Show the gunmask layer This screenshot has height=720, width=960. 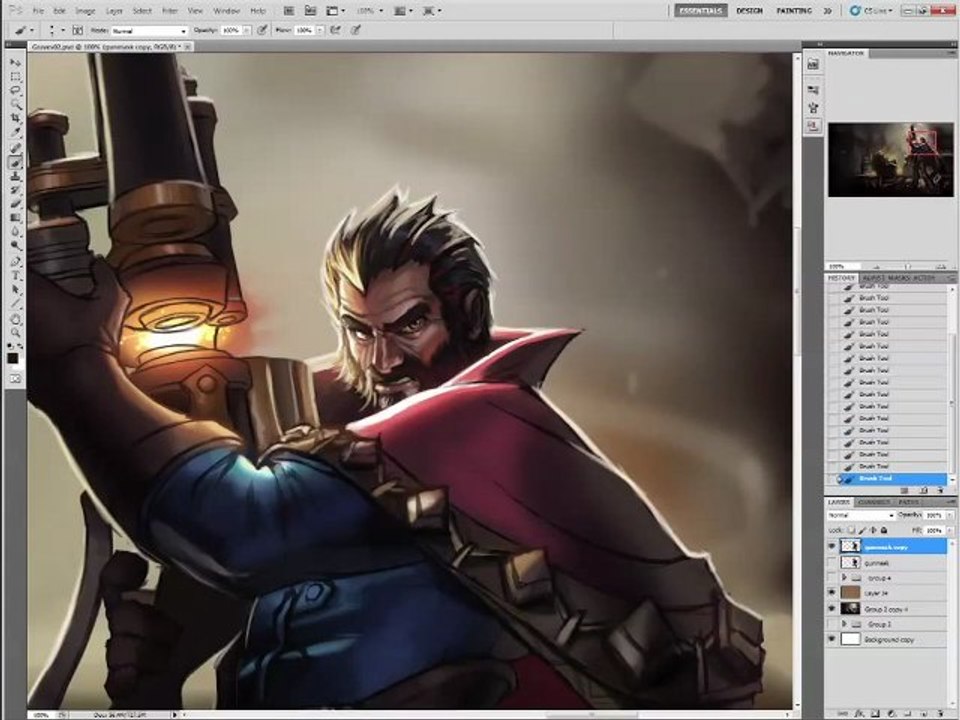[831, 562]
